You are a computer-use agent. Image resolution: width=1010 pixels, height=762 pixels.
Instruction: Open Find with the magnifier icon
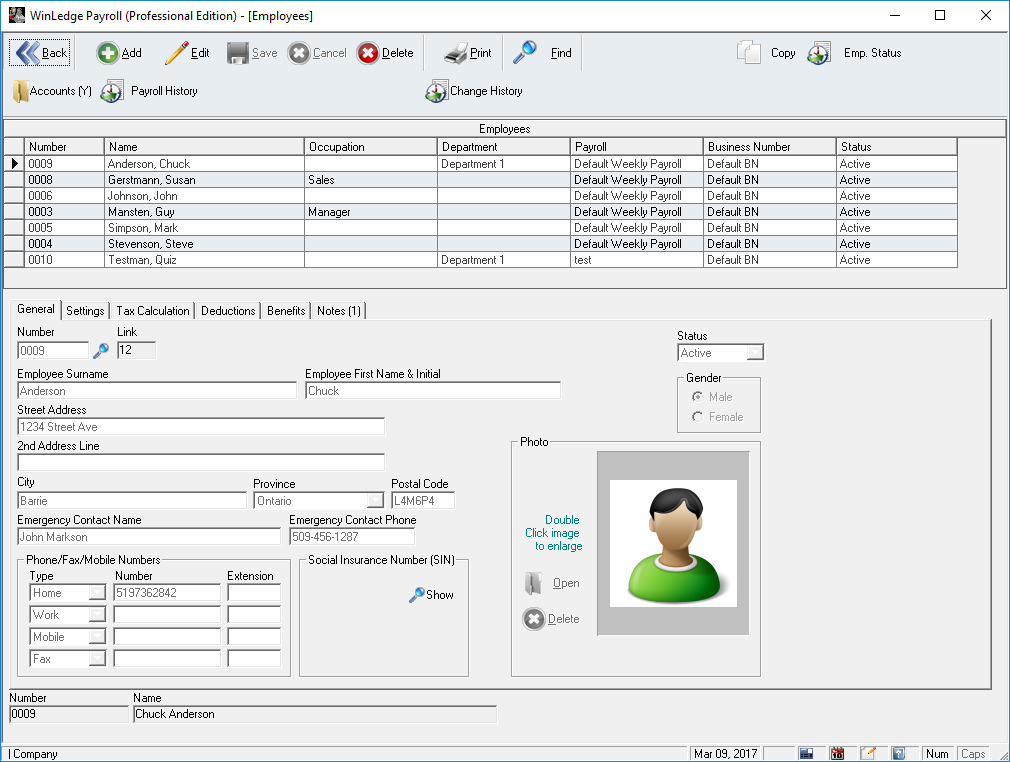click(x=525, y=53)
